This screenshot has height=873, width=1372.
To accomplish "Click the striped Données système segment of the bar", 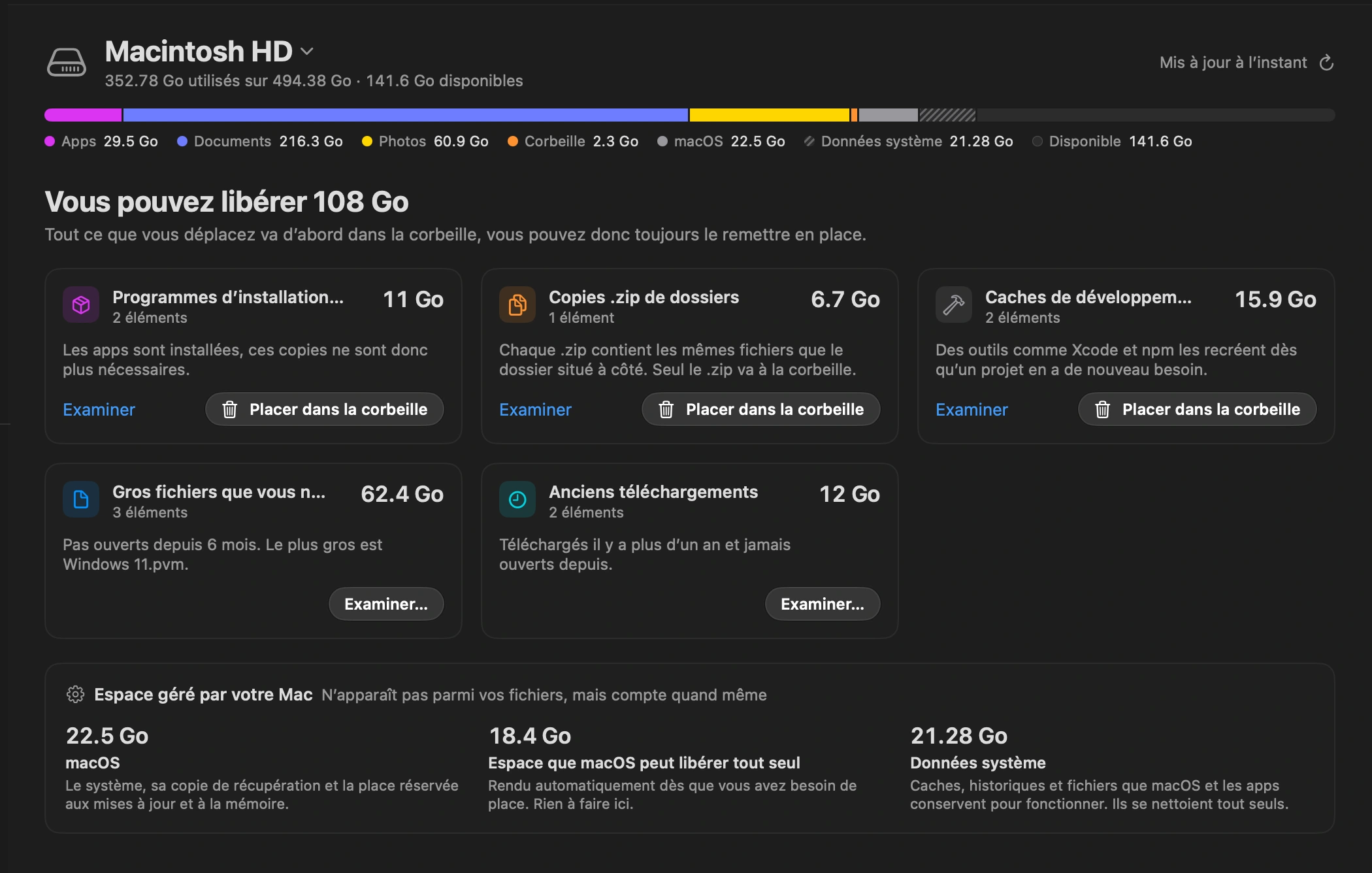I will 948,115.
